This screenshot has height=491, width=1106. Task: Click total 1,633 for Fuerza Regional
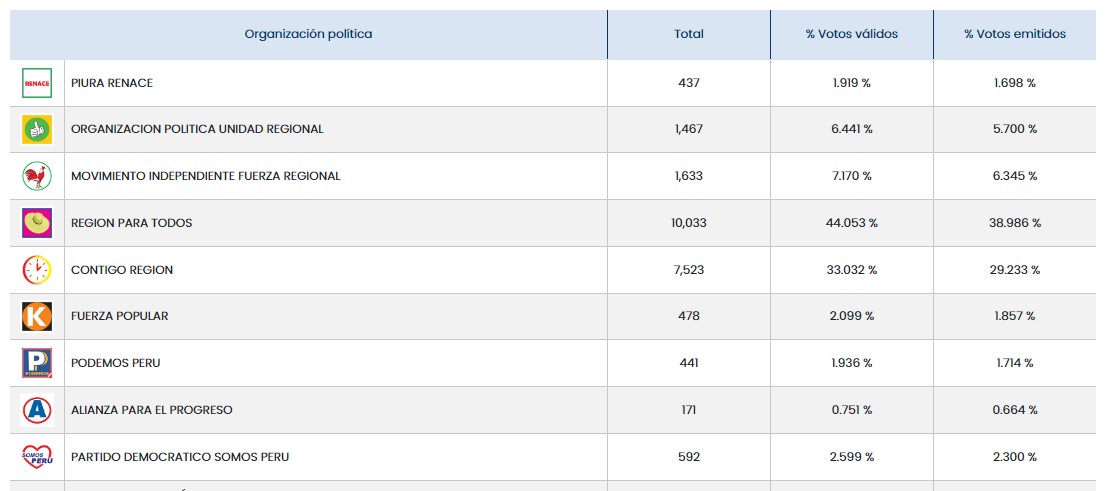(688, 176)
